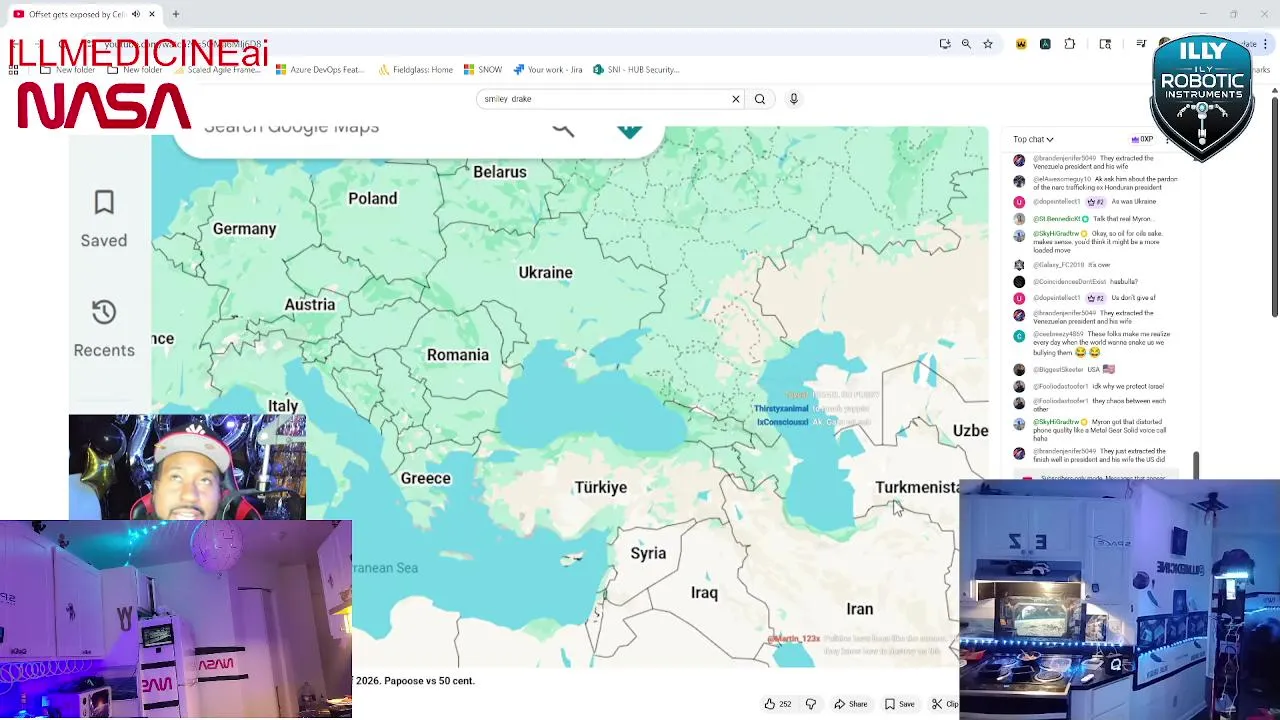Screen dimensions: 1280x720
Task: Expand the Top chat dropdown
Action: pos(1033,139)
